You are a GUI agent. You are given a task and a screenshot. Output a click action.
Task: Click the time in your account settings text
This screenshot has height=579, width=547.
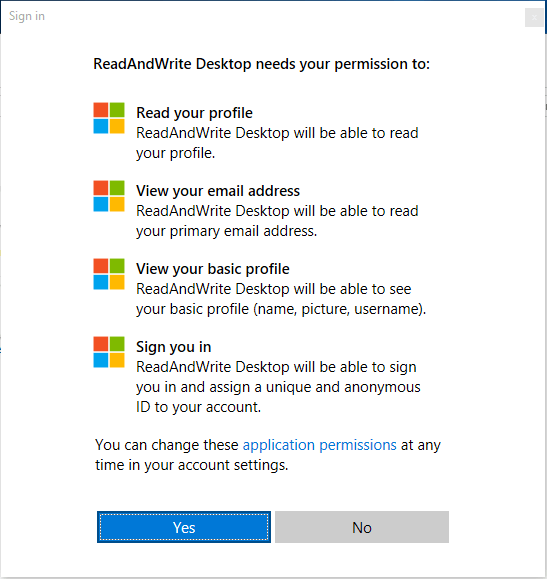[192, 465]
